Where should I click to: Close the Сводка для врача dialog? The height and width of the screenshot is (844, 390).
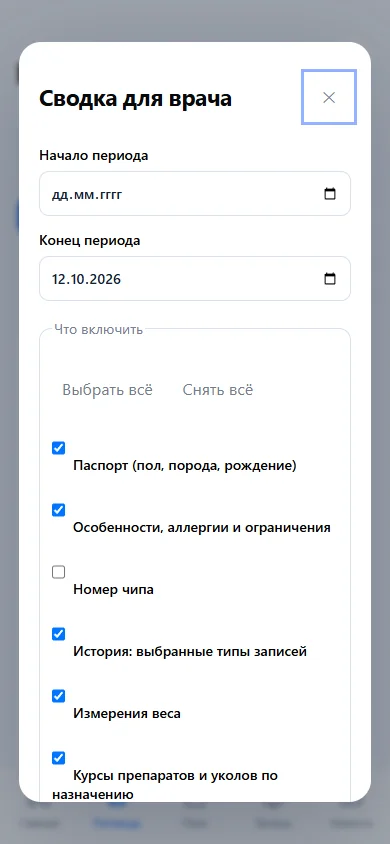pos(329,97)
